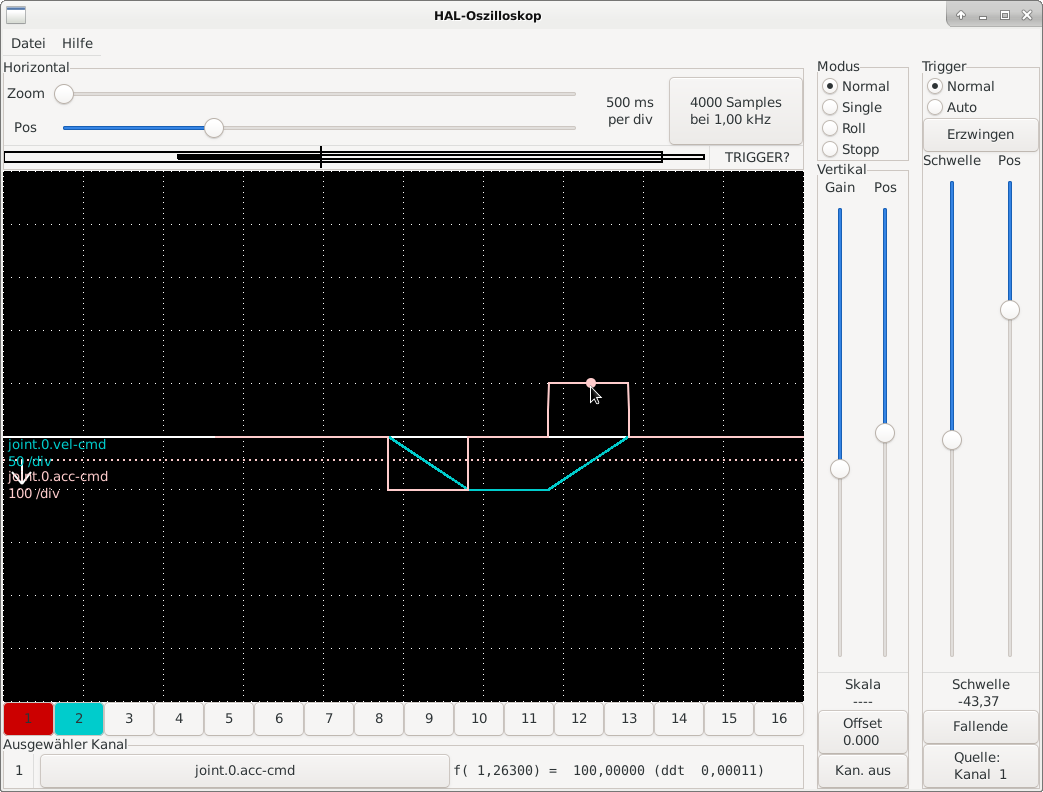Open the Datei menu
The width and height of the screenshot is (1043, 792).
click(28, 43)
